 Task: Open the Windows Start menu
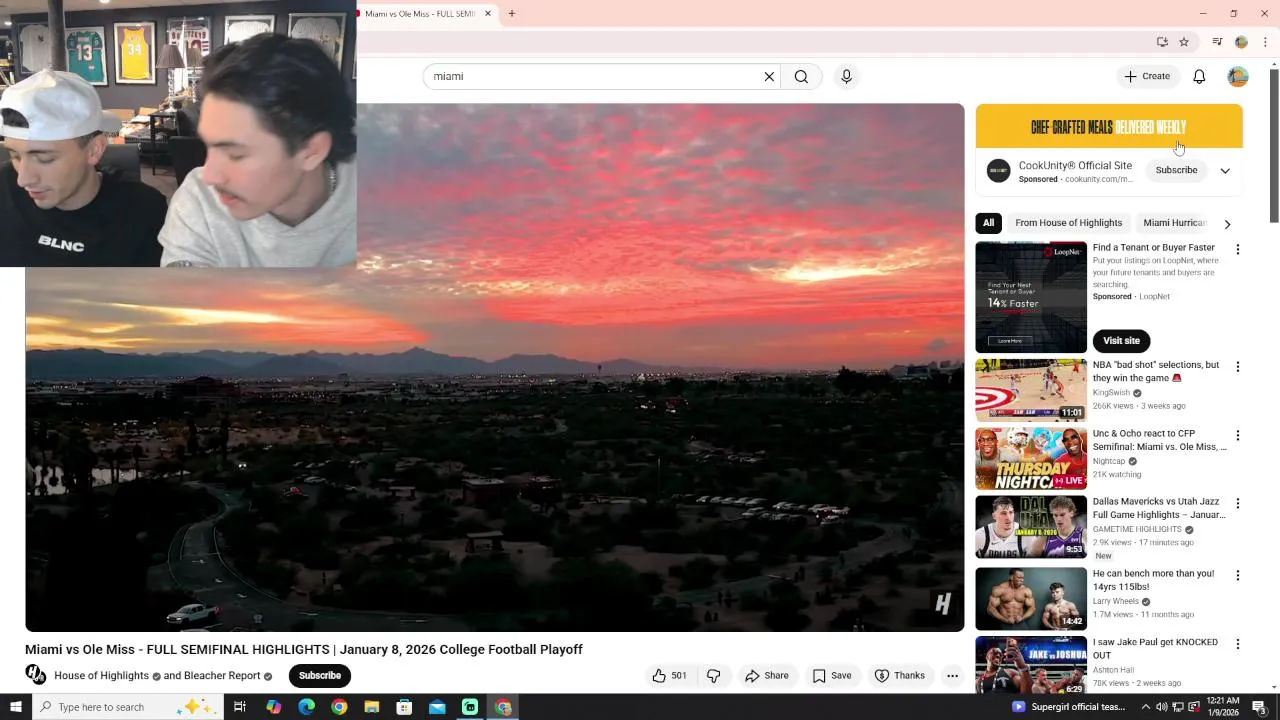(15, 707)
